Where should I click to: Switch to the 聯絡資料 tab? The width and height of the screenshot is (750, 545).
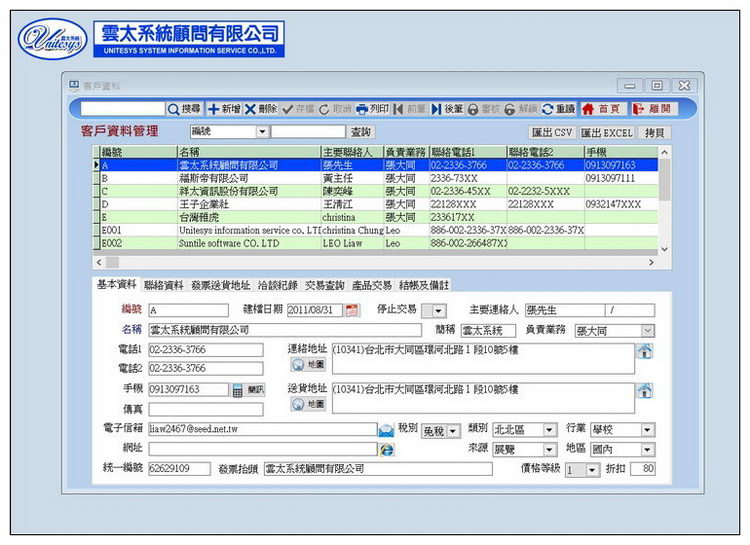(163, 285)
